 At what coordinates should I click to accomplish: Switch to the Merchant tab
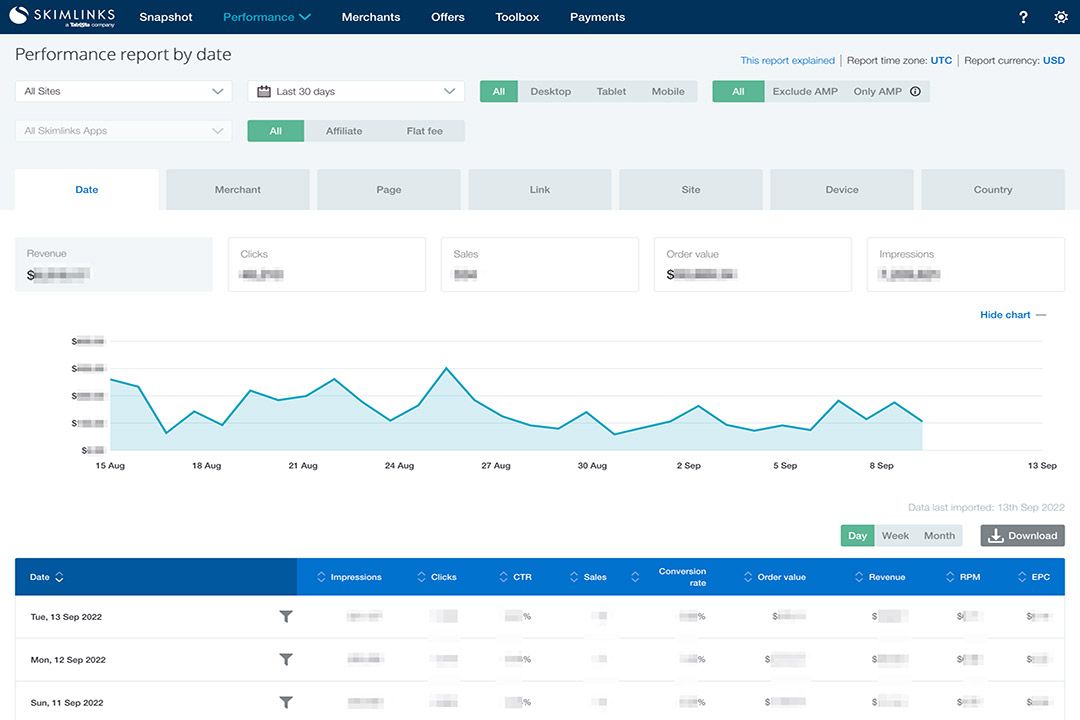click(238, 190)
